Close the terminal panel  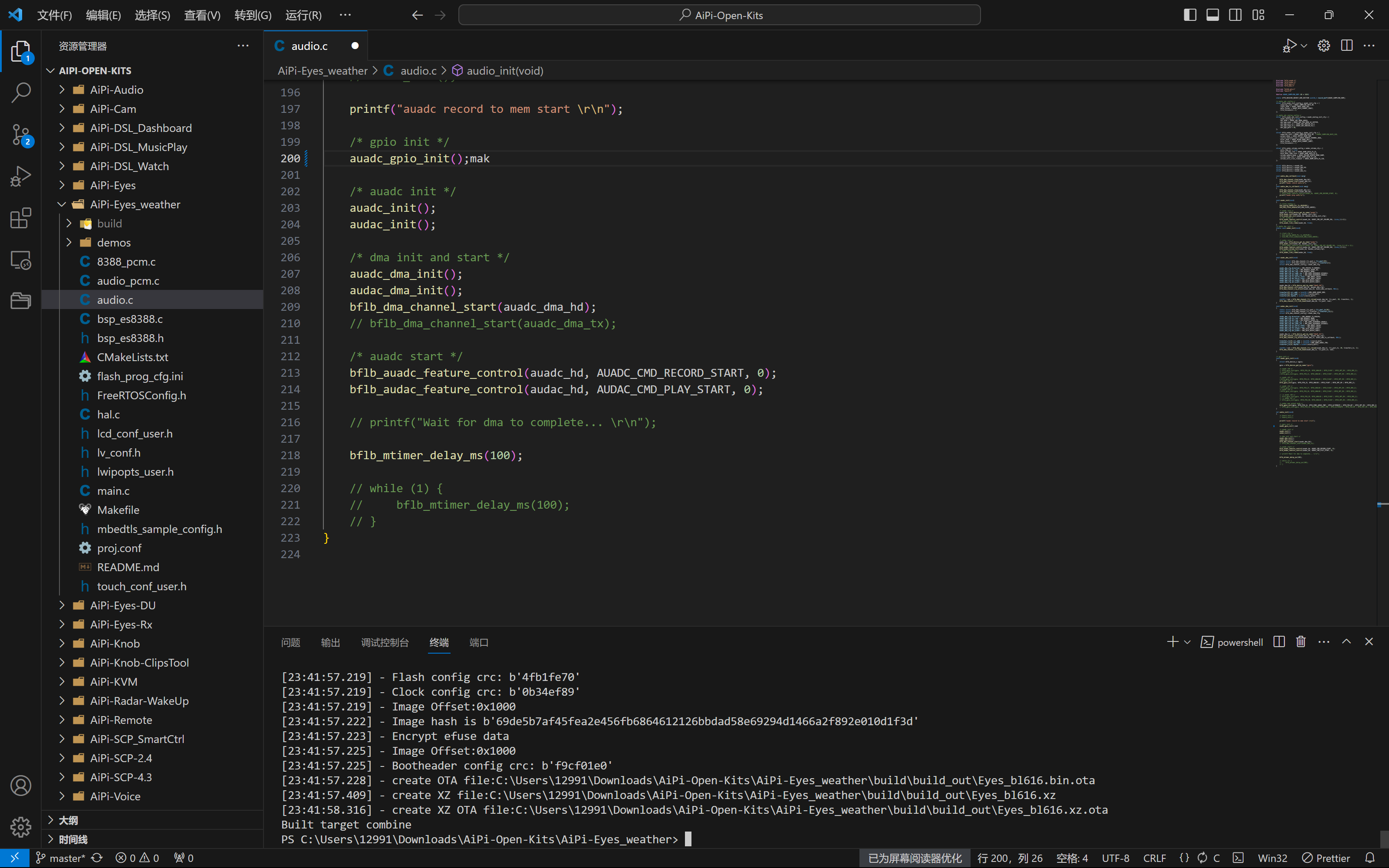tap(1369, 642)
